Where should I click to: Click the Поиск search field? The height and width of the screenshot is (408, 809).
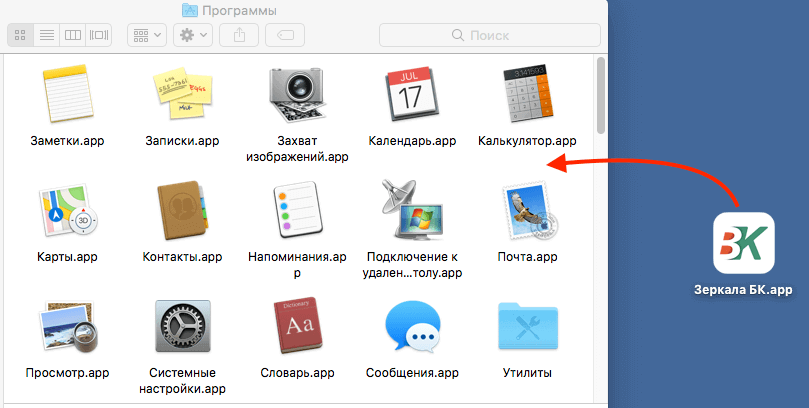coord(490,35)
